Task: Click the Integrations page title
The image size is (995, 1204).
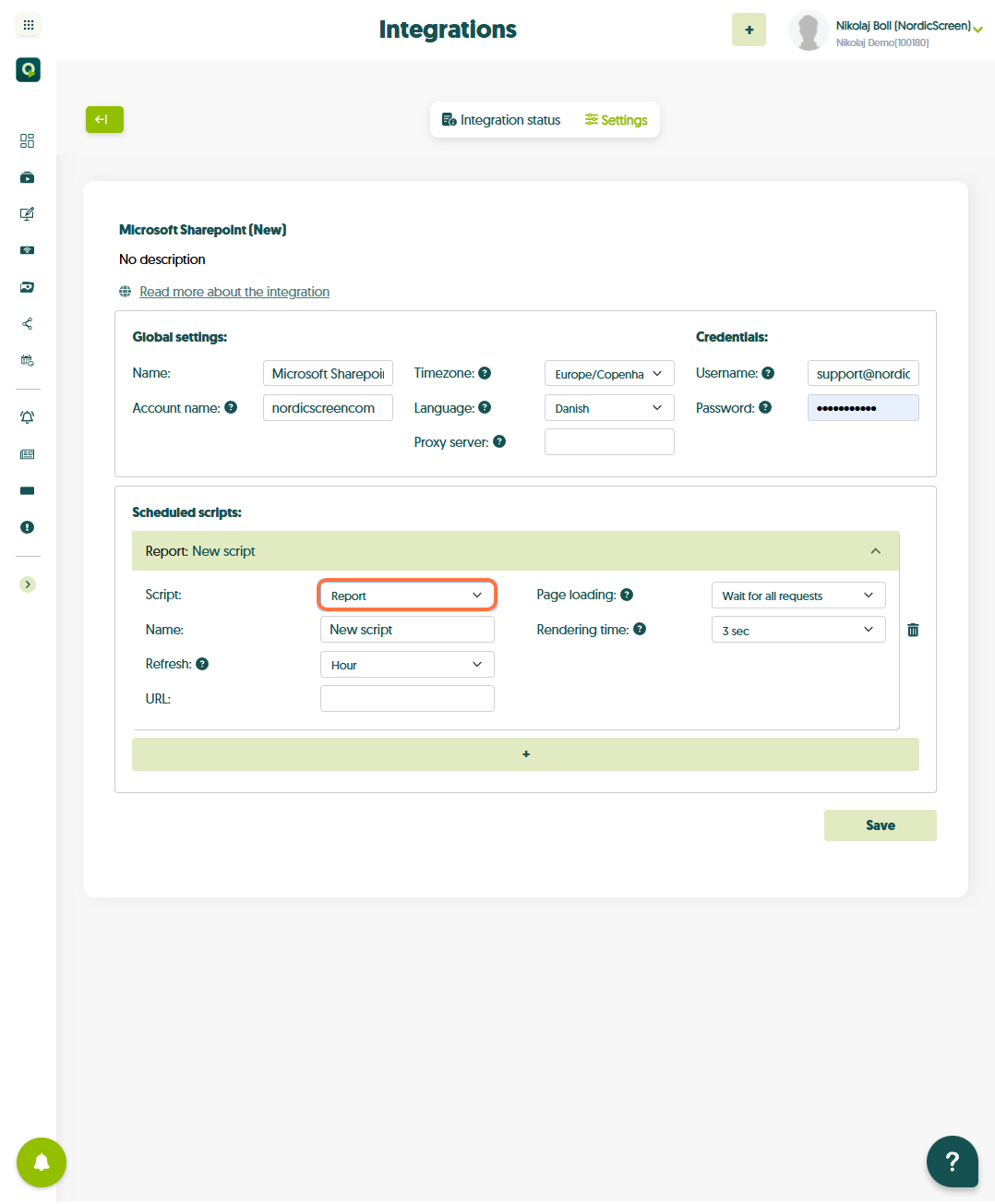Action: 448,30
